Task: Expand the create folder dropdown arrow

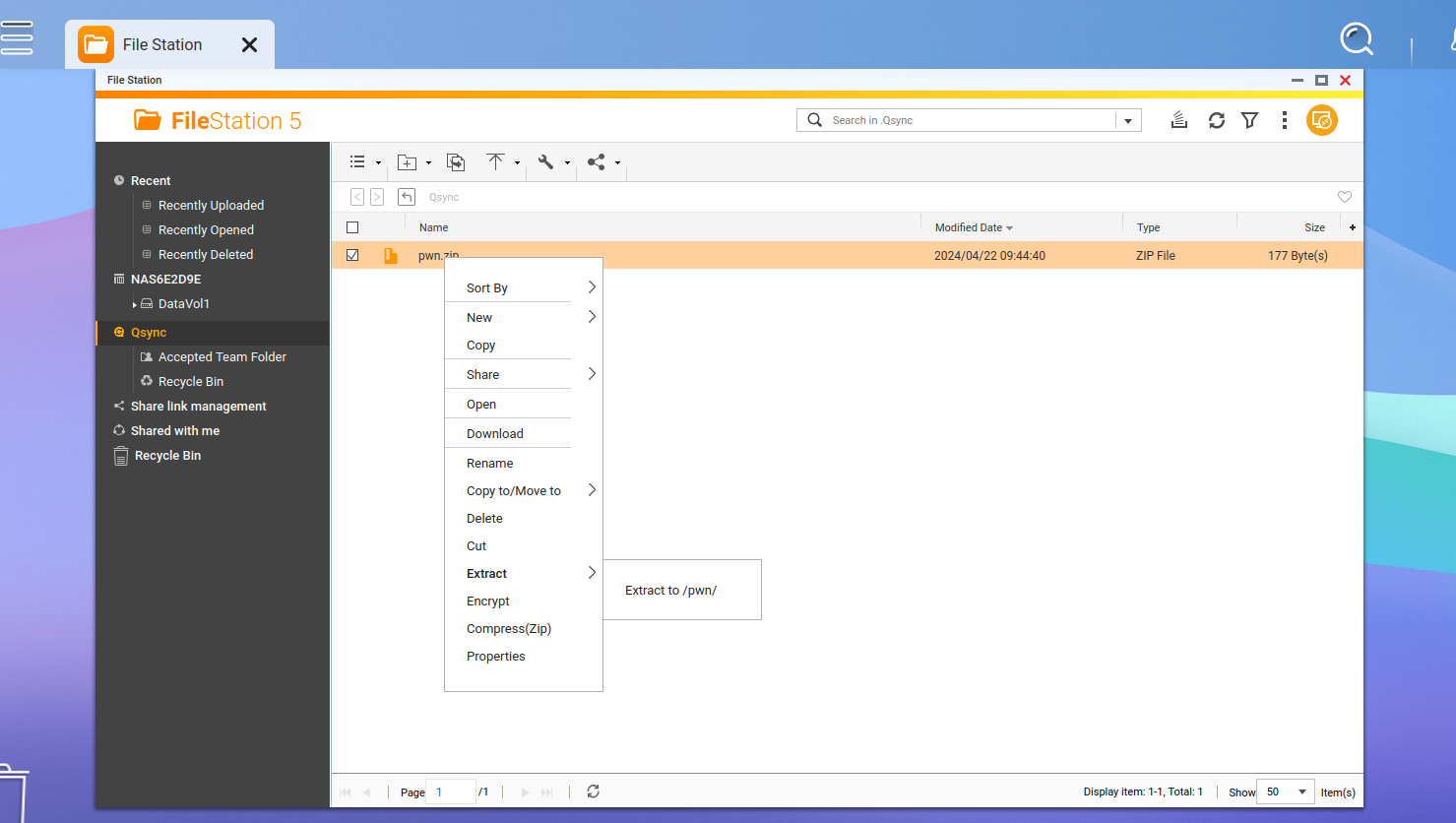Action: (428, 163)
